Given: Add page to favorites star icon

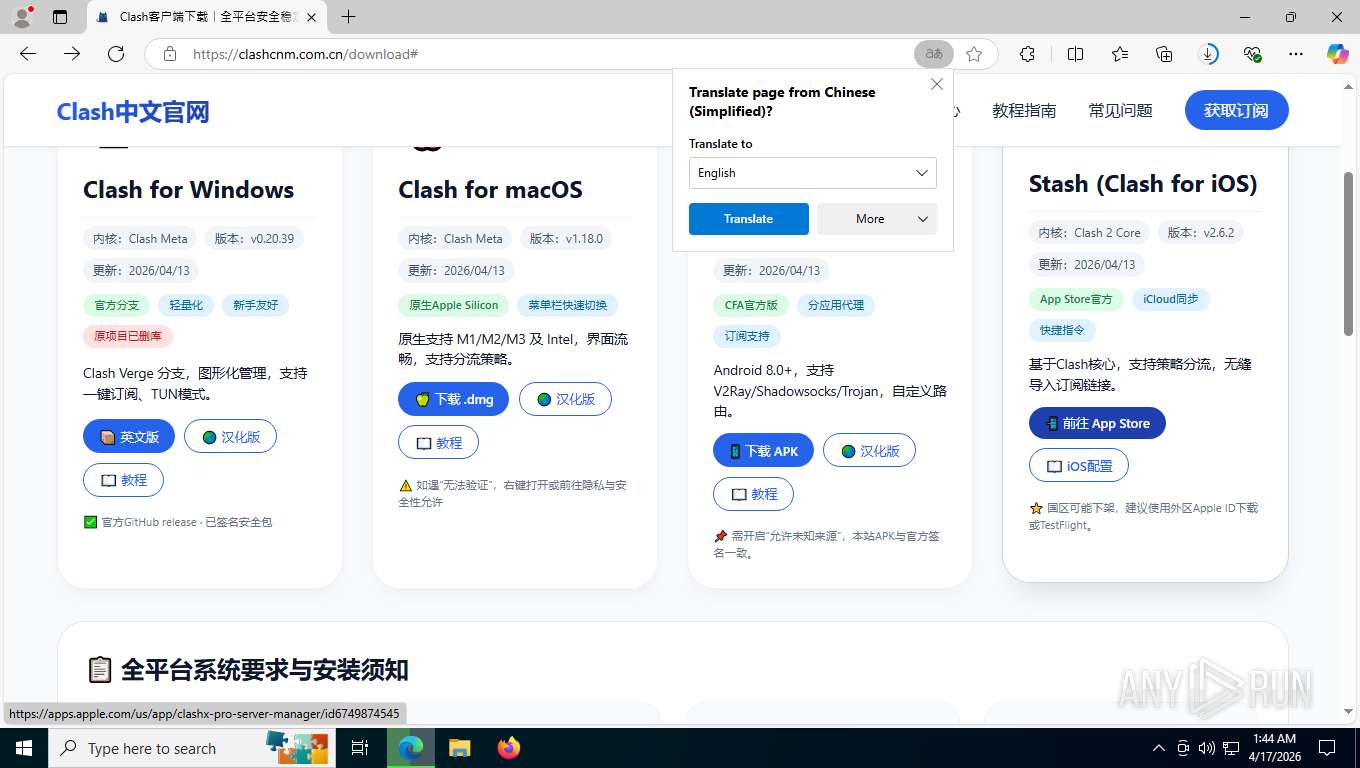Looking at the screenshot, I should 974,54.
